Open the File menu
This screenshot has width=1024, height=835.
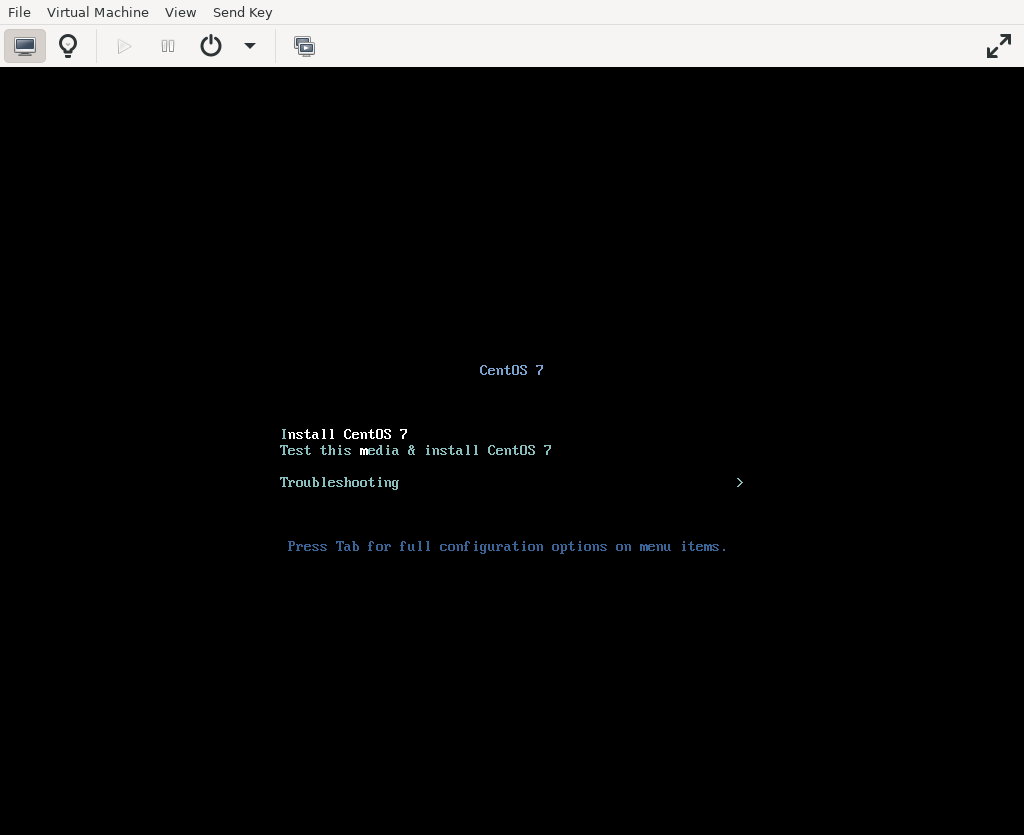19,12
